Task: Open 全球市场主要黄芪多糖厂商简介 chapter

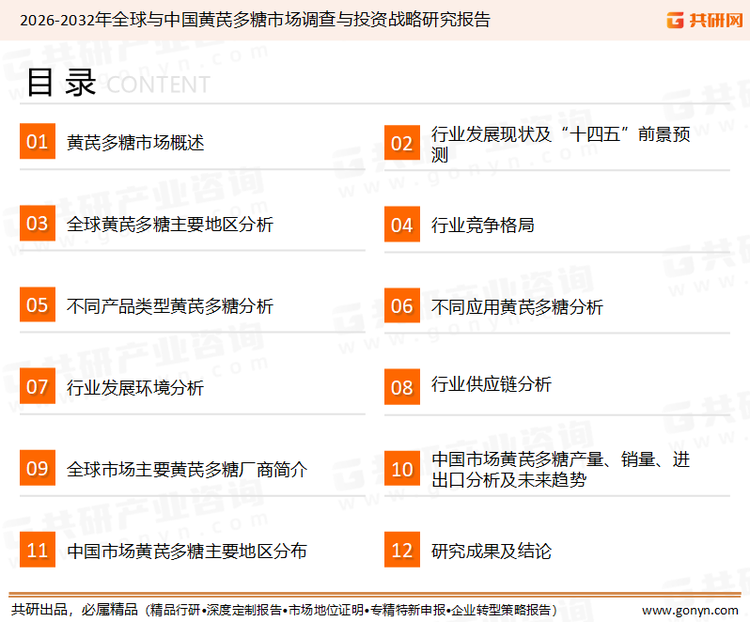Action: [x=186, y=469]
